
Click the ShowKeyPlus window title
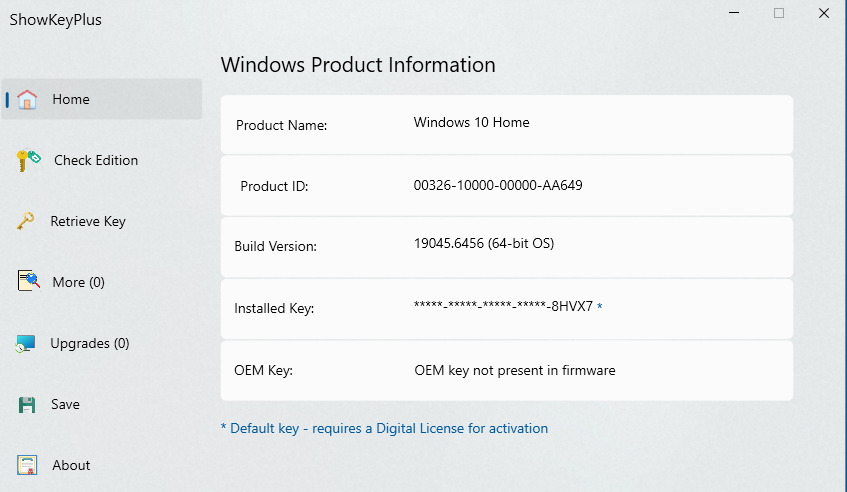[x=56, y=20]
